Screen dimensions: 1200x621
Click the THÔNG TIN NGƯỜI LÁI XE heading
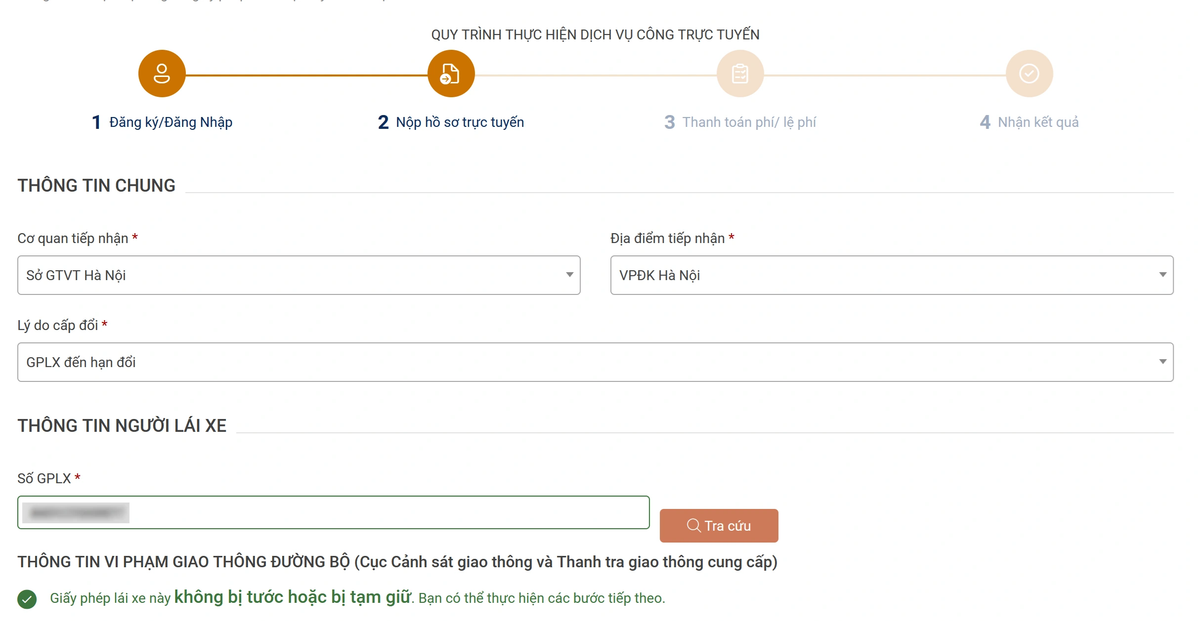[121, 425]
